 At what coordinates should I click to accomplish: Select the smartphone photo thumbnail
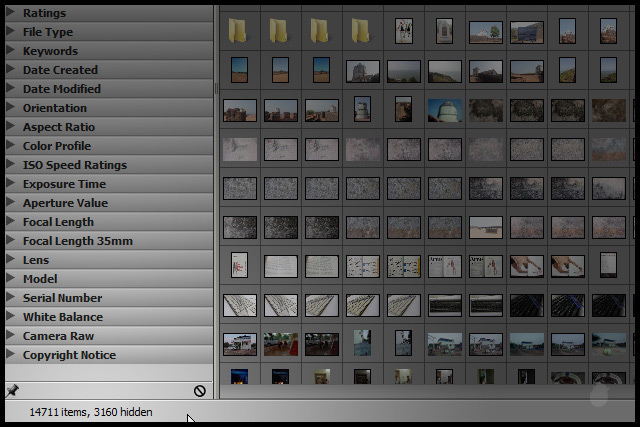[x=608, y=265]
